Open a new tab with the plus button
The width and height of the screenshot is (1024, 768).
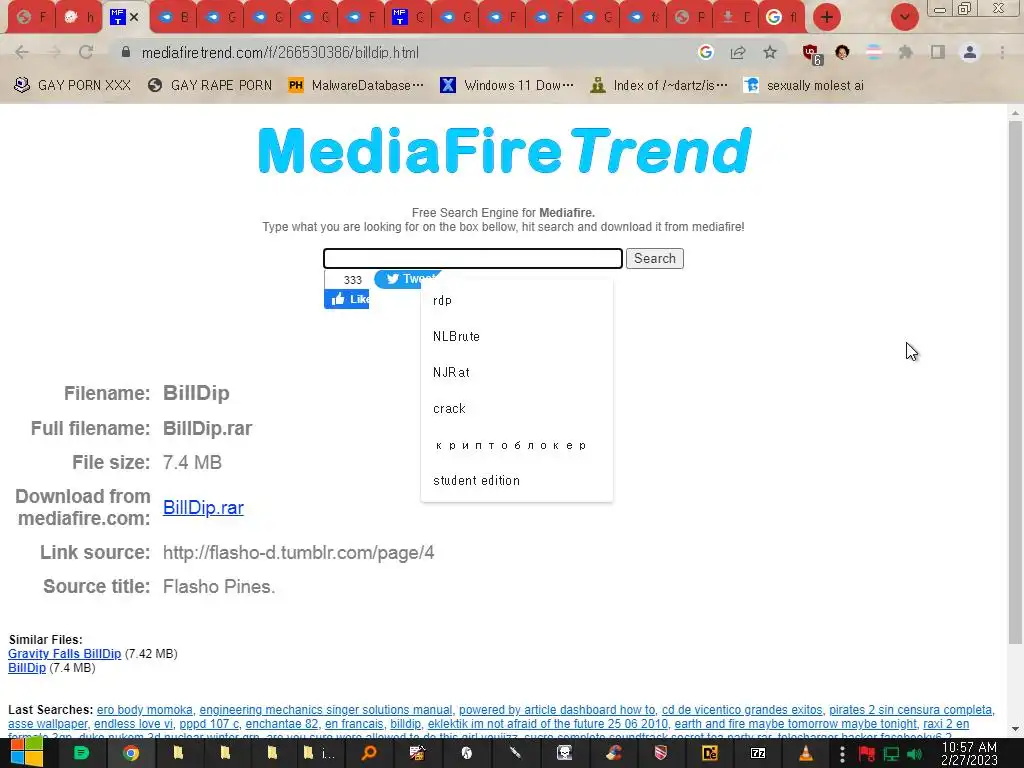[827, 18]
